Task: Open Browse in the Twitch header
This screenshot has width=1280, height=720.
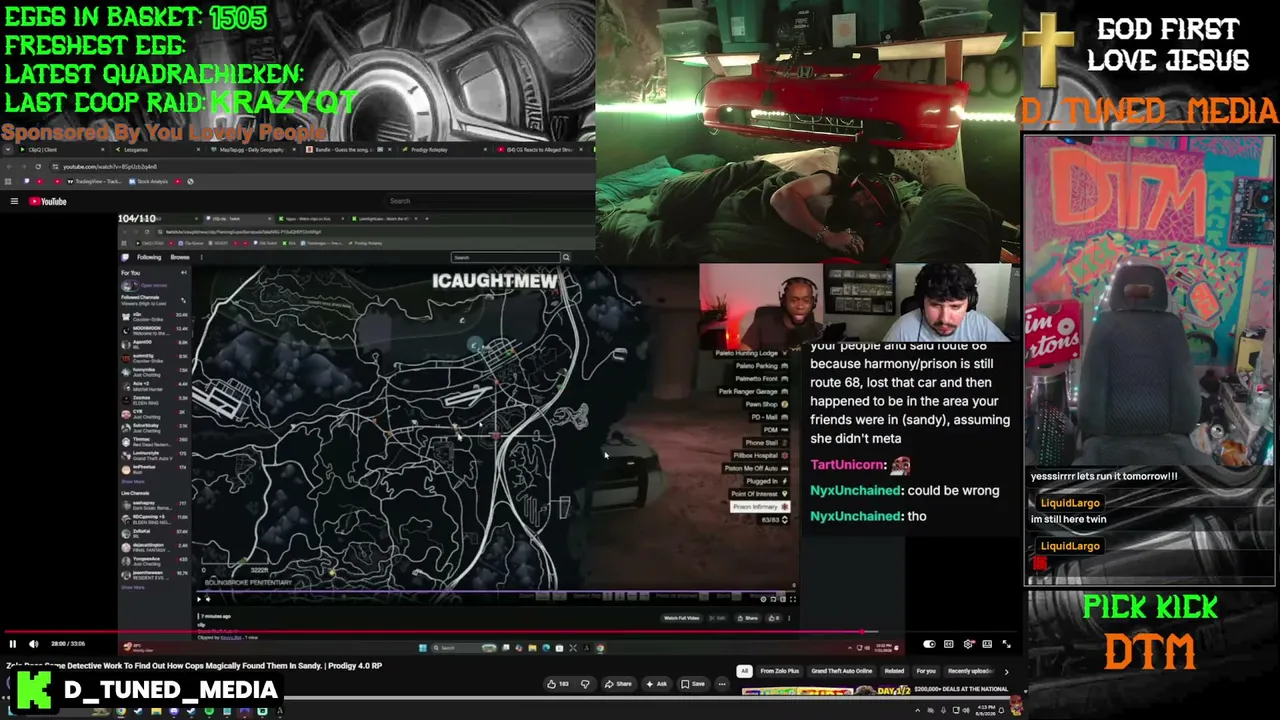Action: click(x=180, y=257)
